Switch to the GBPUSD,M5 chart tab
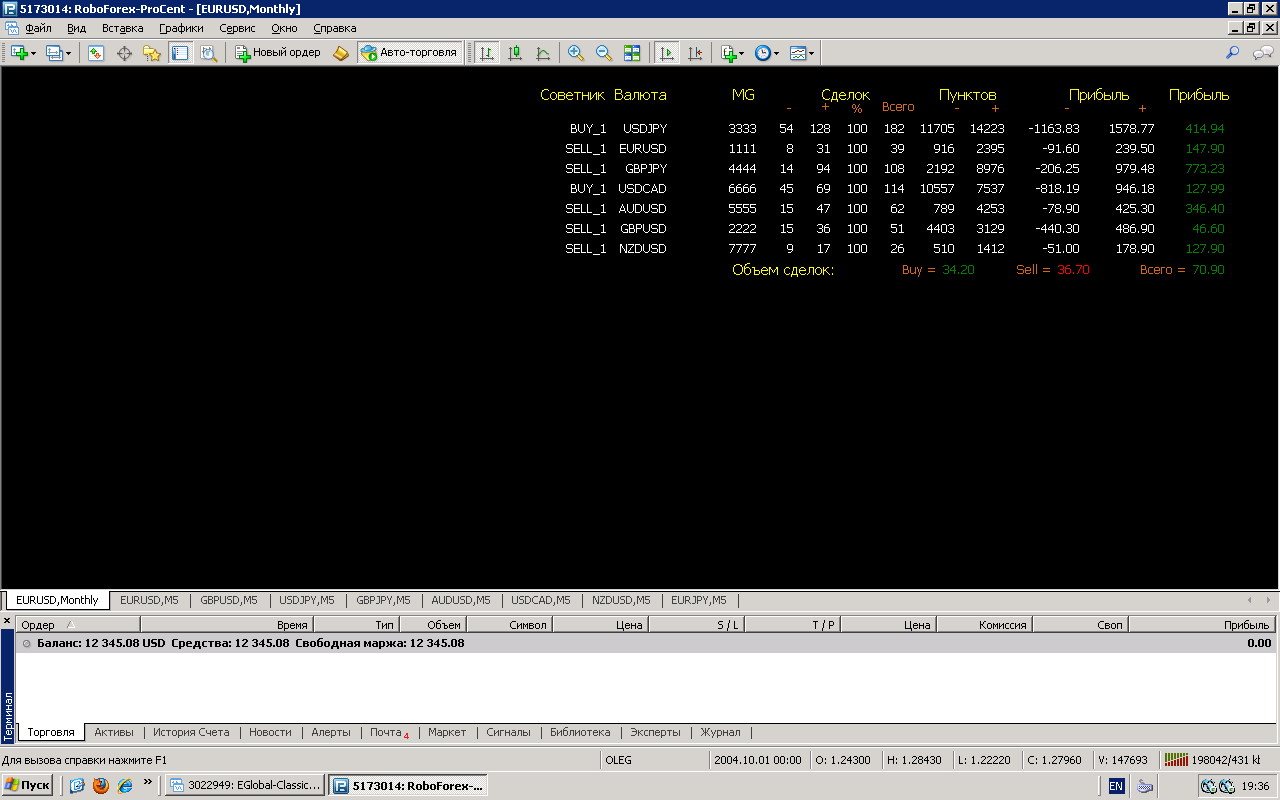1280x800 pixels. (x=228, y=600)
